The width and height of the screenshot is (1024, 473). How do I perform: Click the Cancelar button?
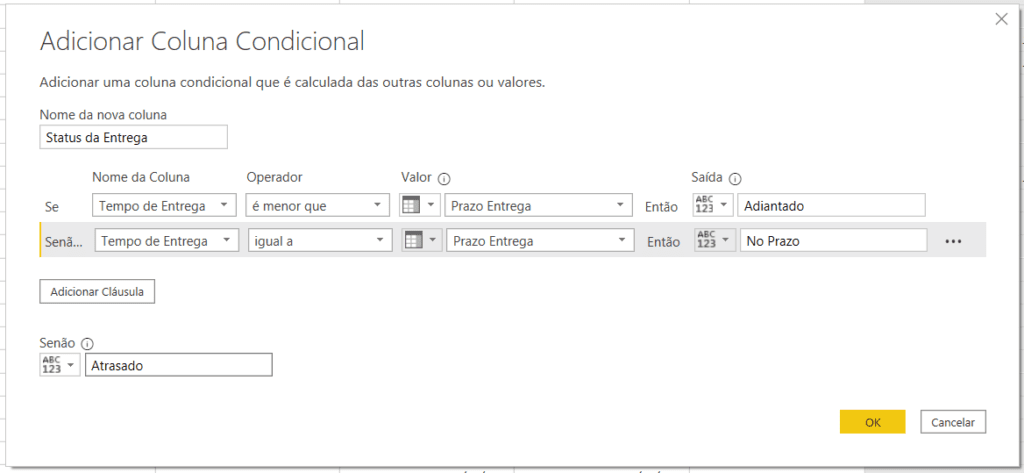click(953, 422)
